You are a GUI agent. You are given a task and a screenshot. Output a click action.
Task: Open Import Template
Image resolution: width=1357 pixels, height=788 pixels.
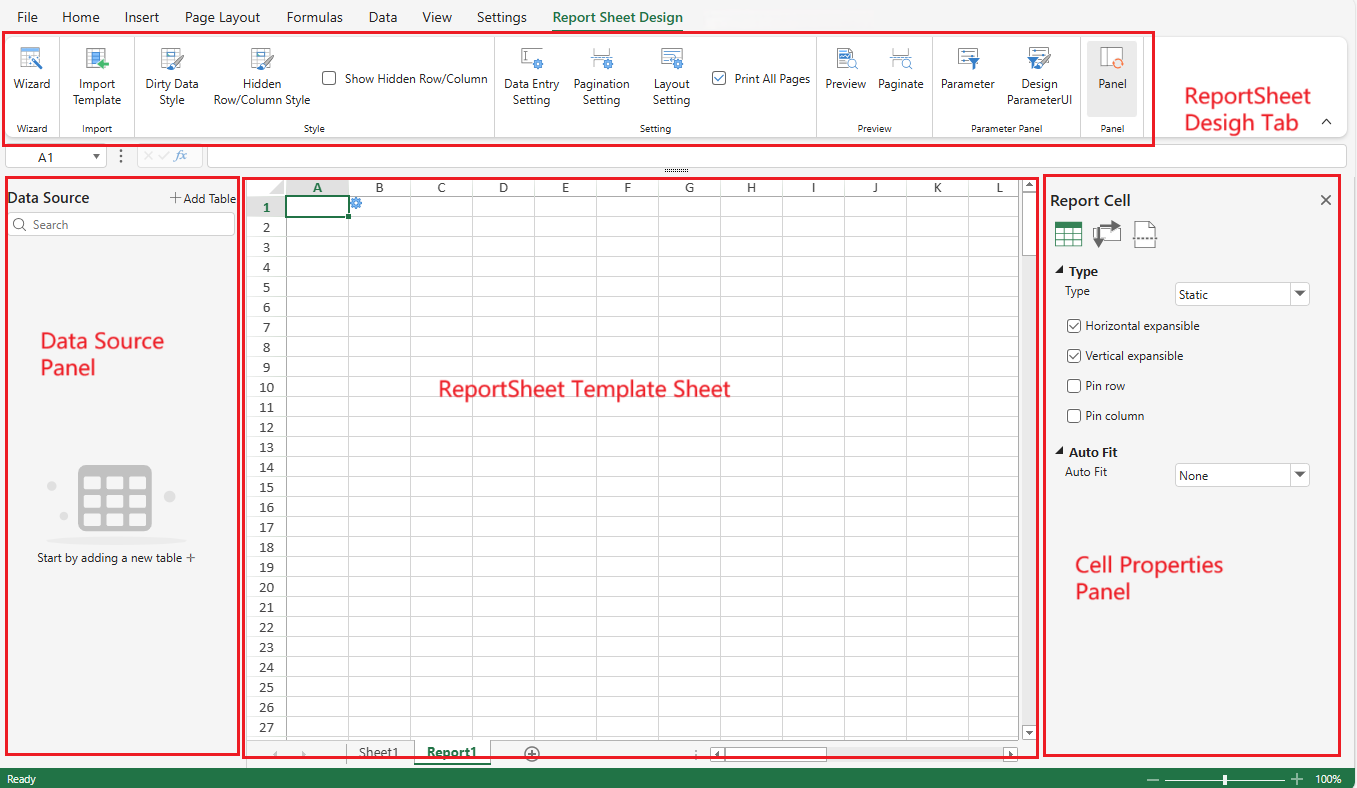pyautogui.click(x=97, y=77)
